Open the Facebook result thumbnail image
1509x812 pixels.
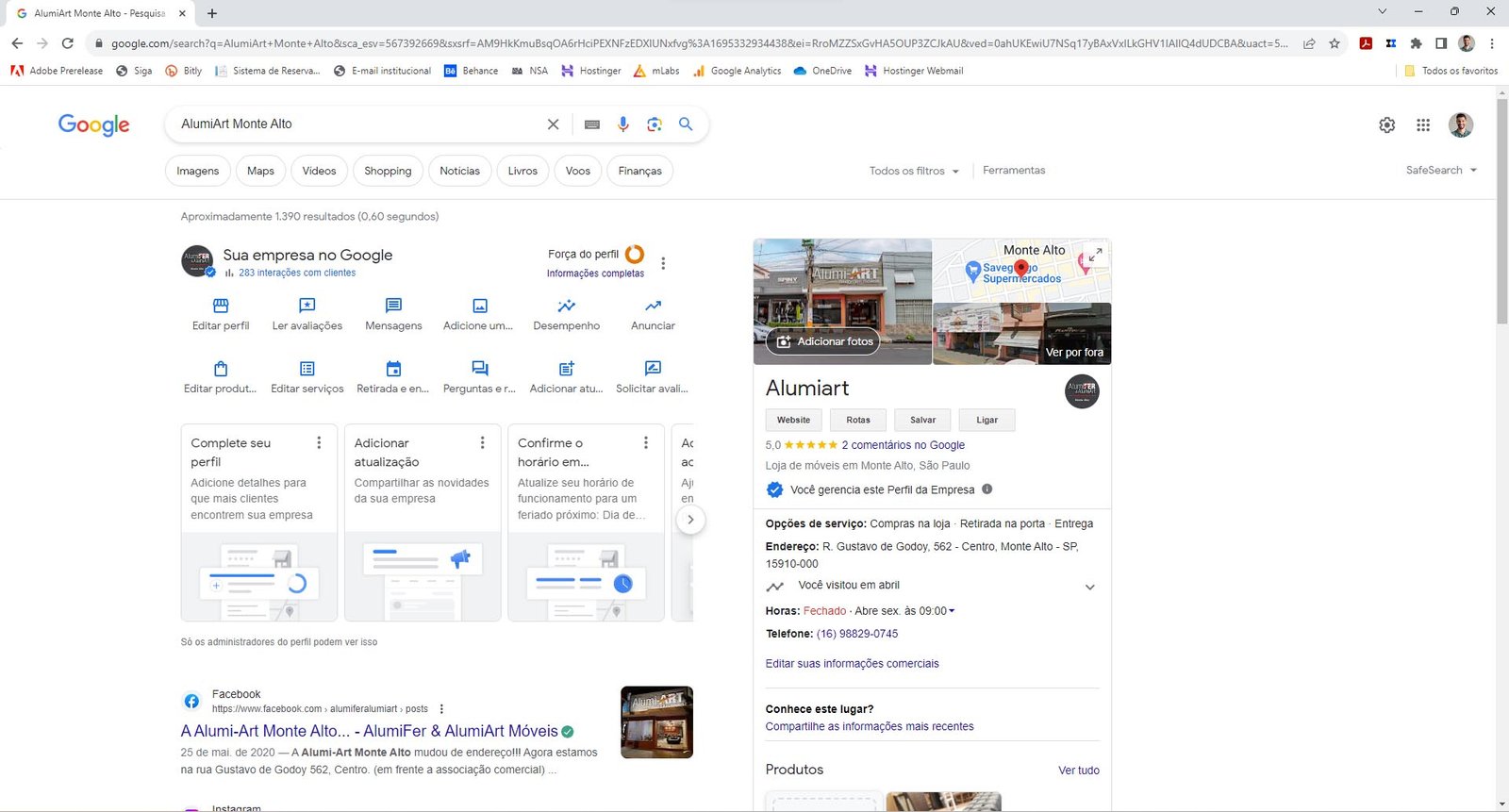pyautogui.click(x=656, y=722)
